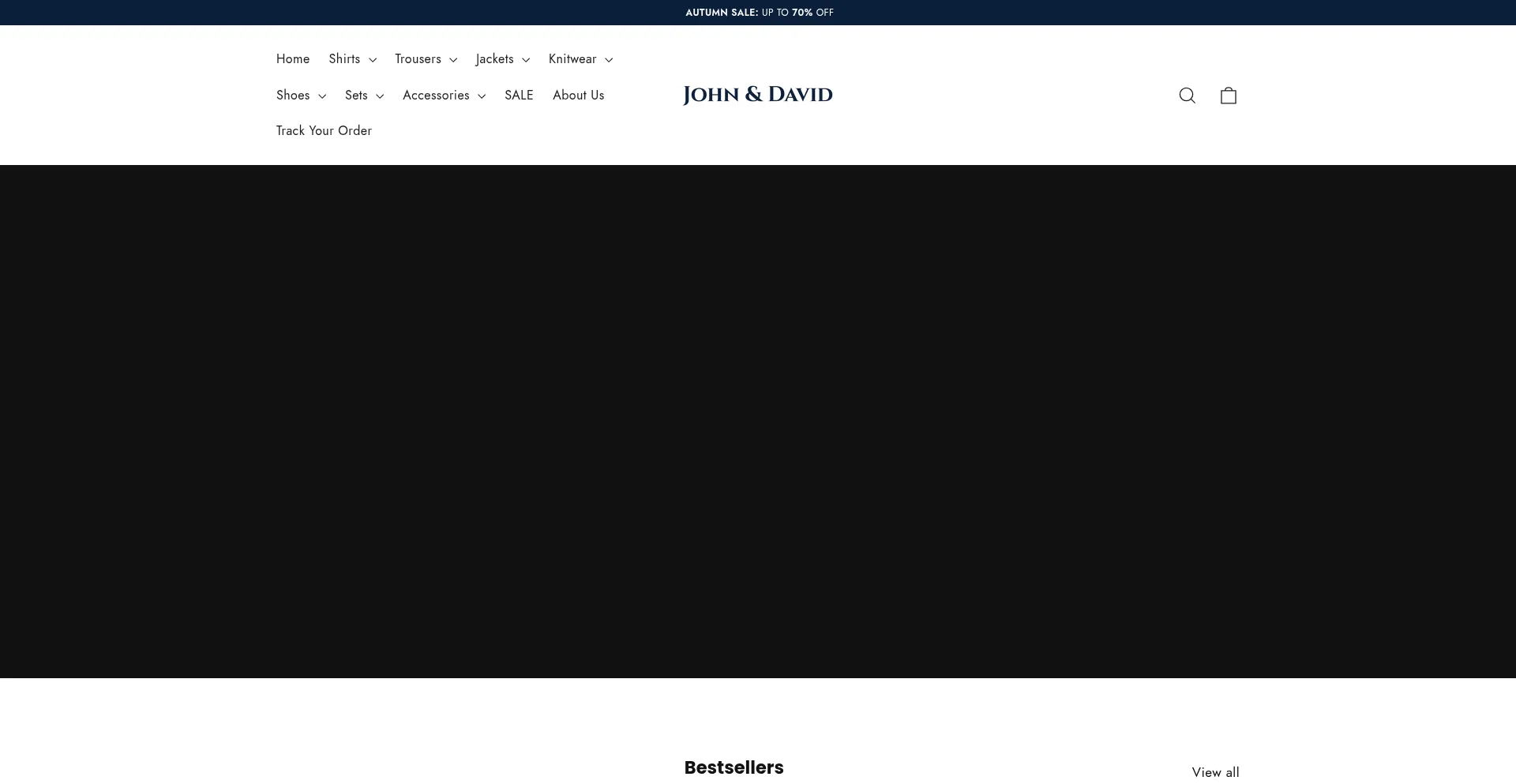Viewport: 1516px width, 784px height.
Task: Click the Accessories menu label
Action: coord(436,96)
